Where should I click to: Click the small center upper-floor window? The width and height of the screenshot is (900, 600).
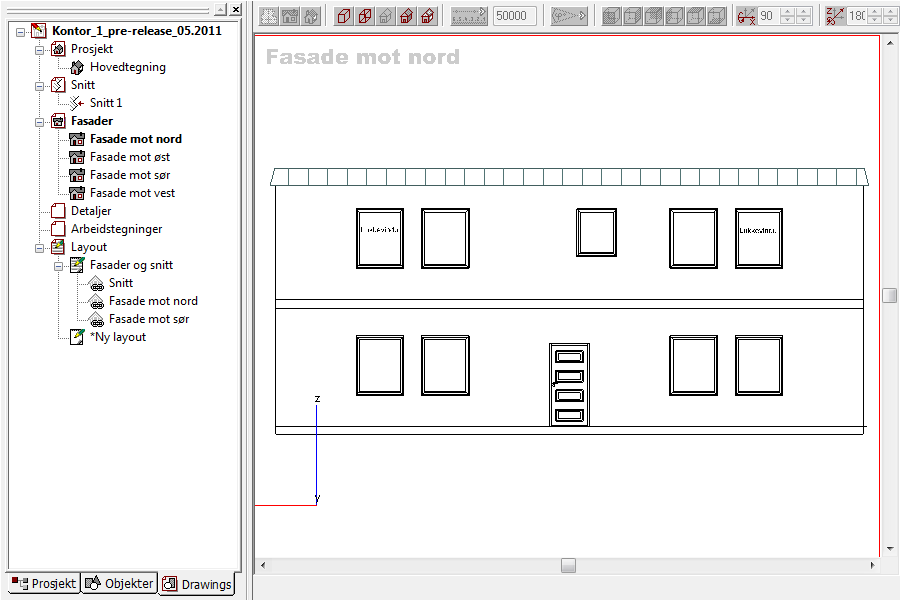click(596, 233)
